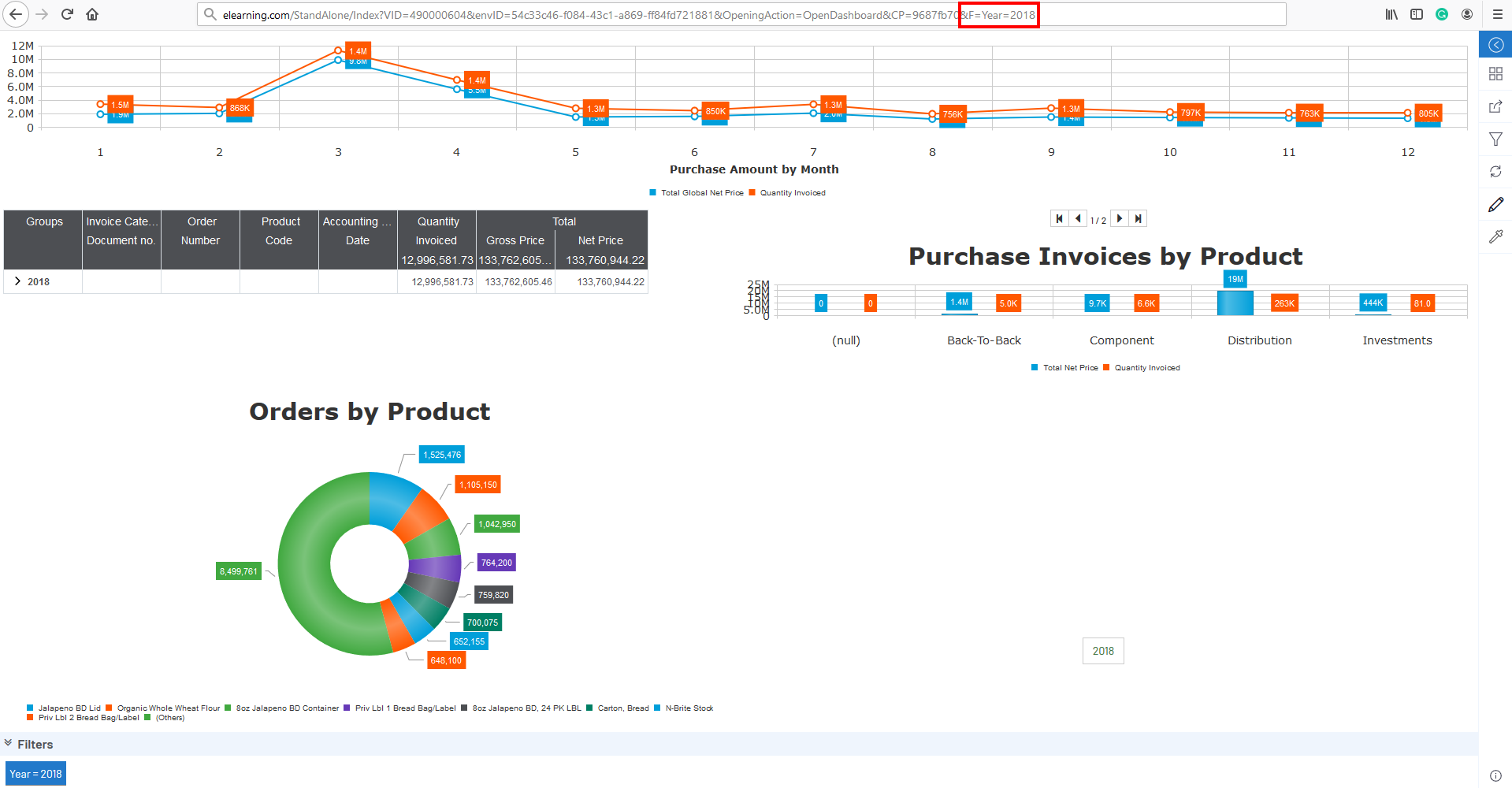Toggle the Jalapeno BD Lid legend entry
The image size is (1512, 788).
point(69,708)
